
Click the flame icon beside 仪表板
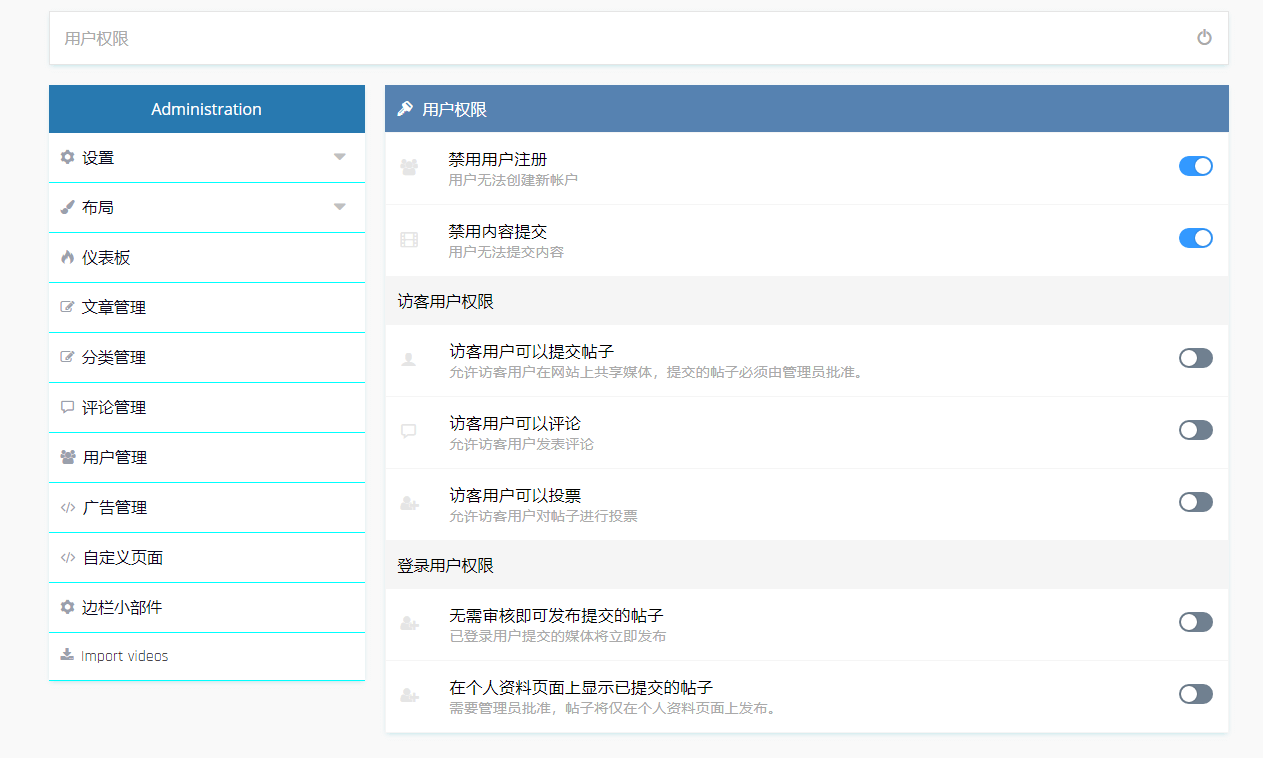click(x=67, y=257)
